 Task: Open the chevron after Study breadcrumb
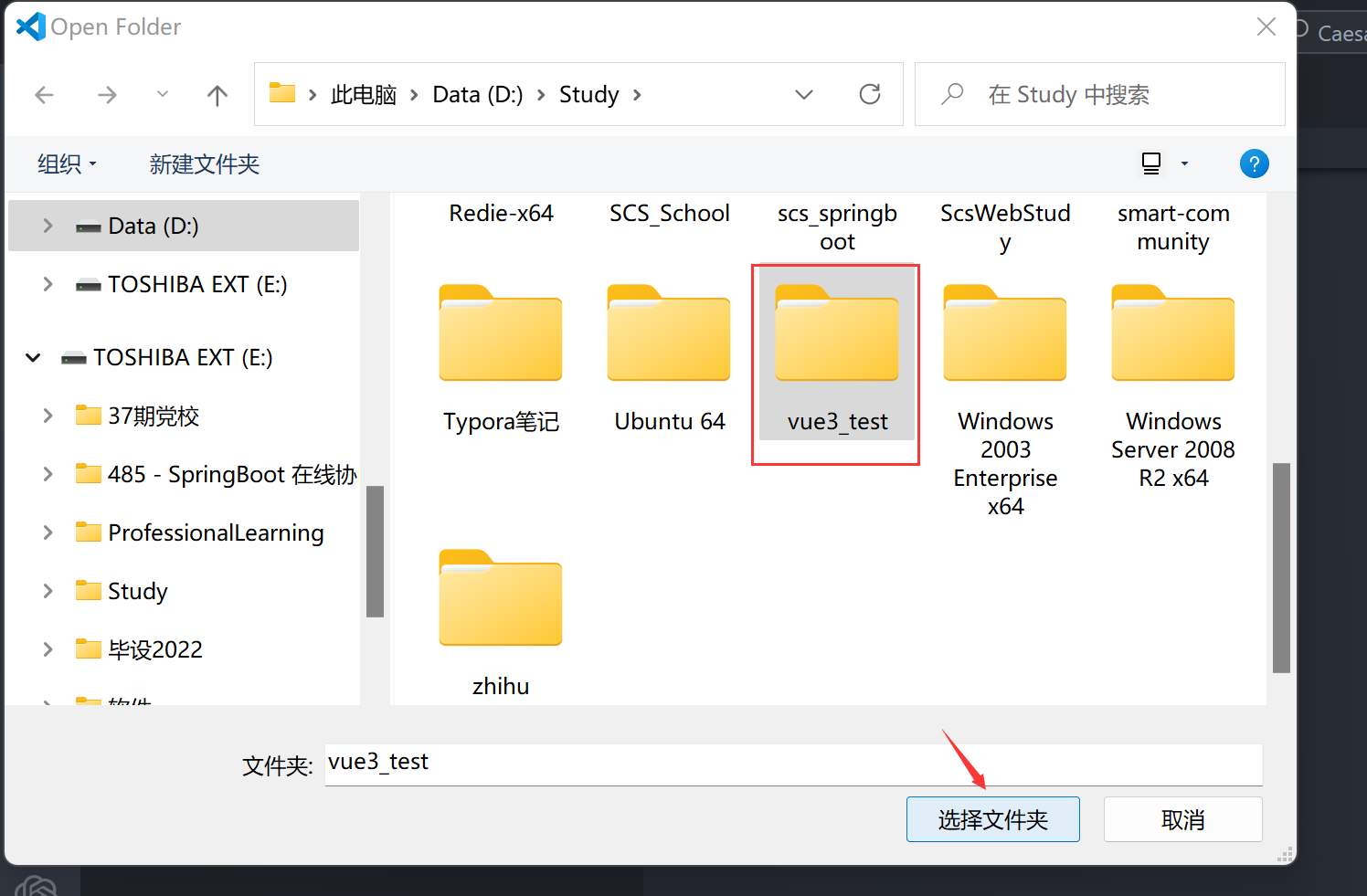[x=637, y=95]
